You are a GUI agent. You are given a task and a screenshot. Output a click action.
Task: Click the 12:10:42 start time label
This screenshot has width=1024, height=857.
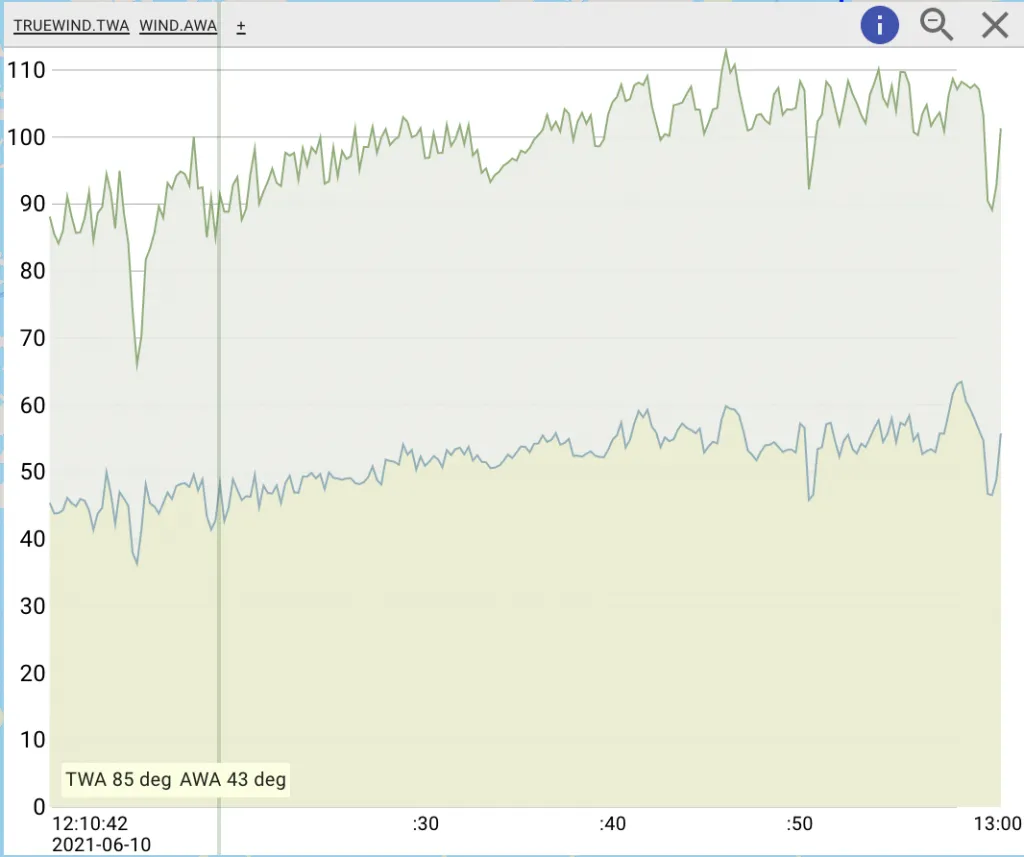90,824
